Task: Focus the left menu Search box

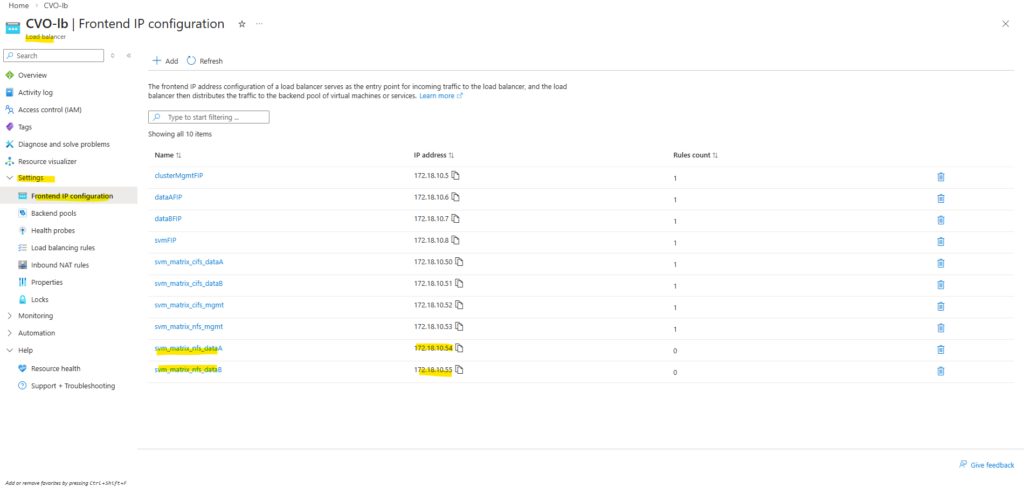Action: click(x=54, y=55)
